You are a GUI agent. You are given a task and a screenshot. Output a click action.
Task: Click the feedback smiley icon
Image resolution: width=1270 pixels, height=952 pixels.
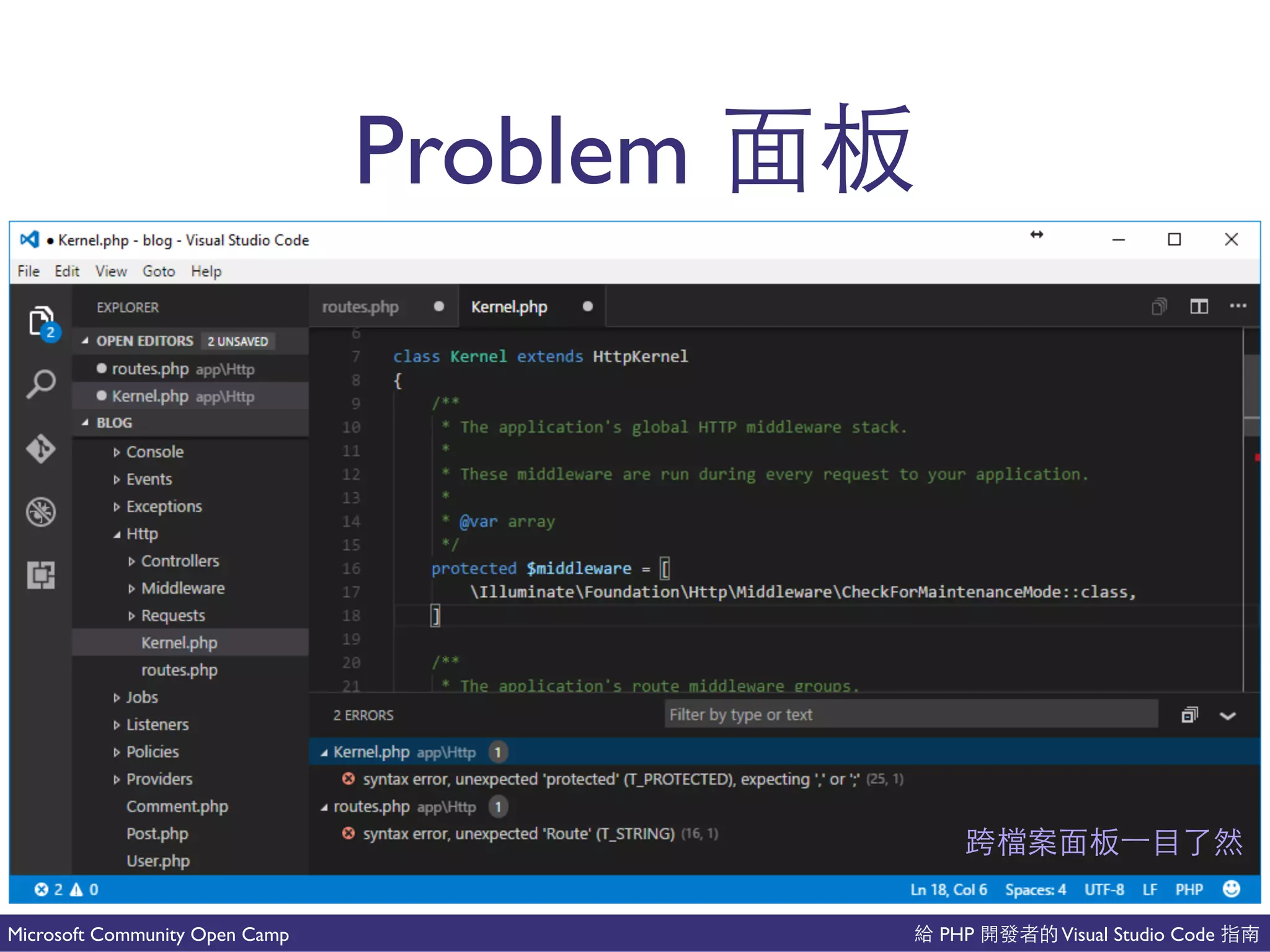(x=1232, y=889)
